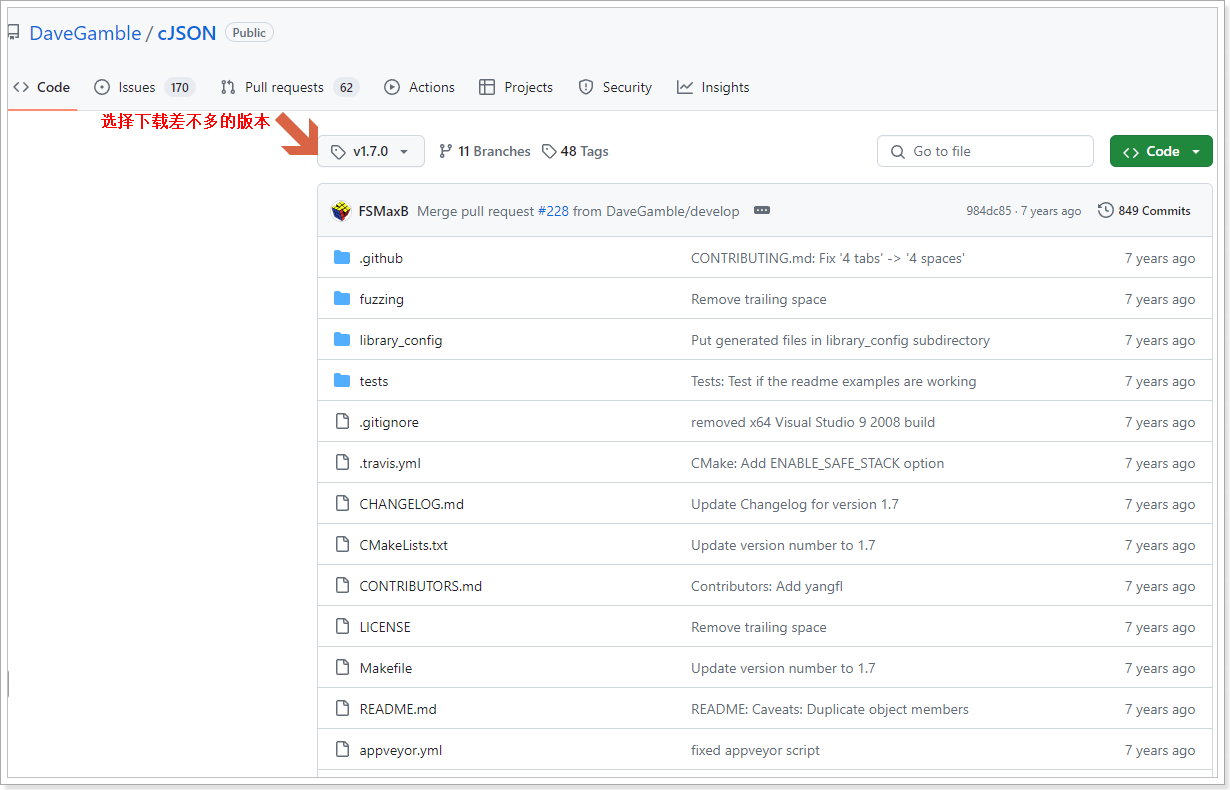Open the appveyor.yml file
The image size is (1230, 790).
pos(401,750)
